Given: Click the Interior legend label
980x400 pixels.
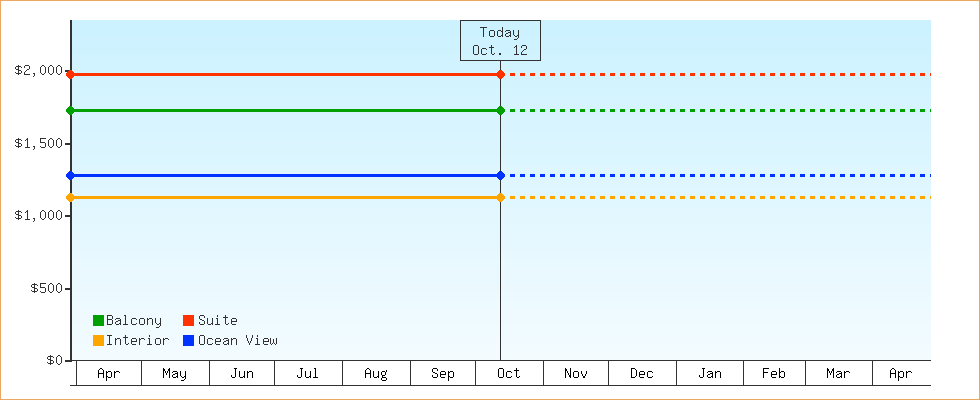Looking at the screenshot, I should [137, 341].
